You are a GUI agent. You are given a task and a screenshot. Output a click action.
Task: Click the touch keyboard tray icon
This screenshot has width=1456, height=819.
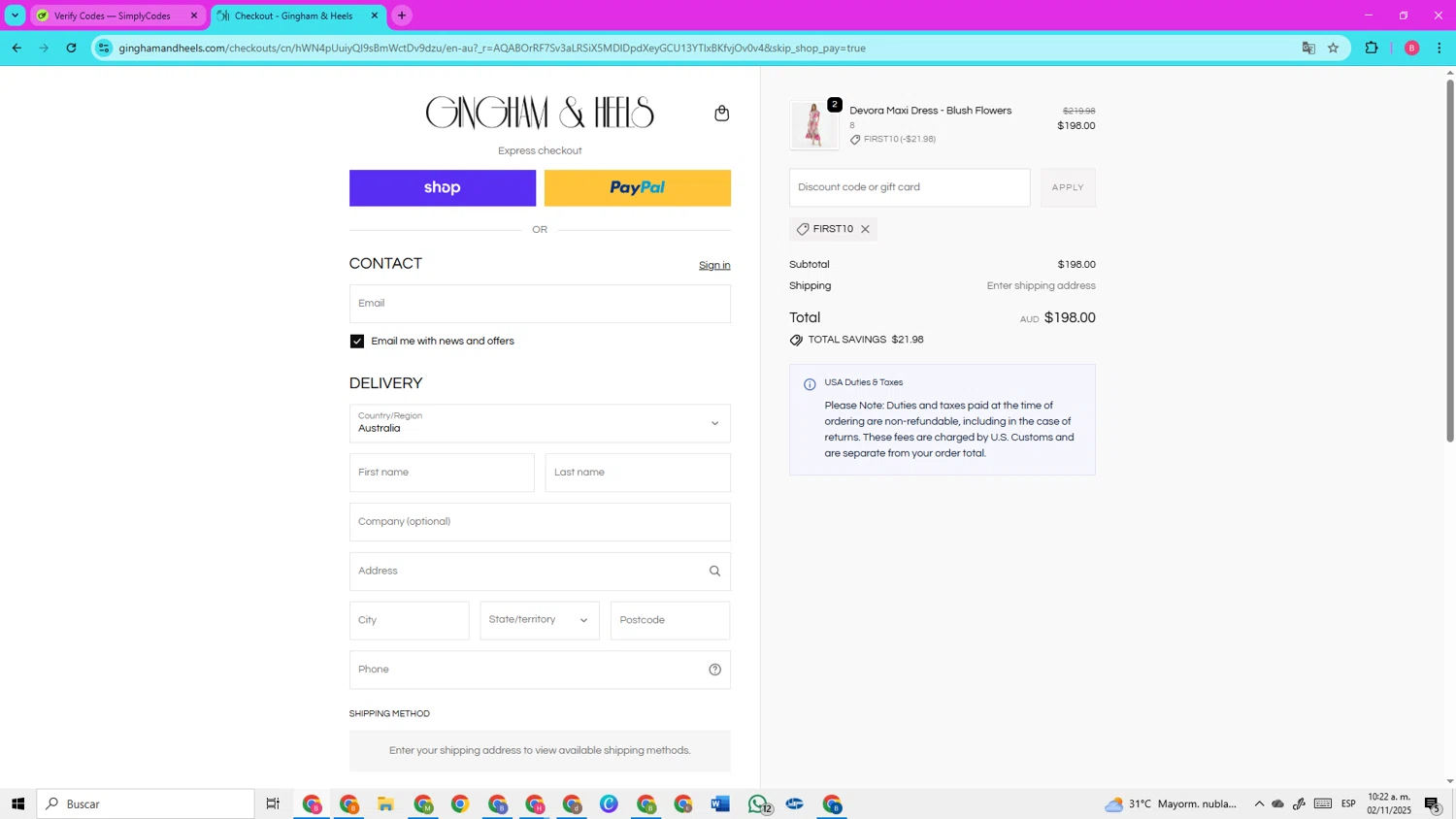(x=1323, y=803)
